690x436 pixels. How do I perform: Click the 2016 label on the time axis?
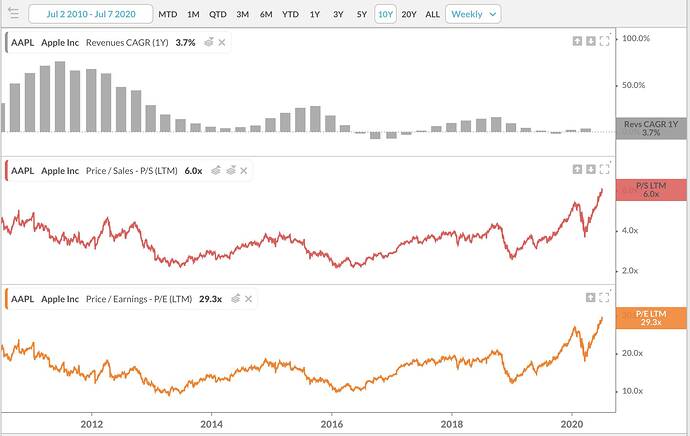tap(332, 424)
